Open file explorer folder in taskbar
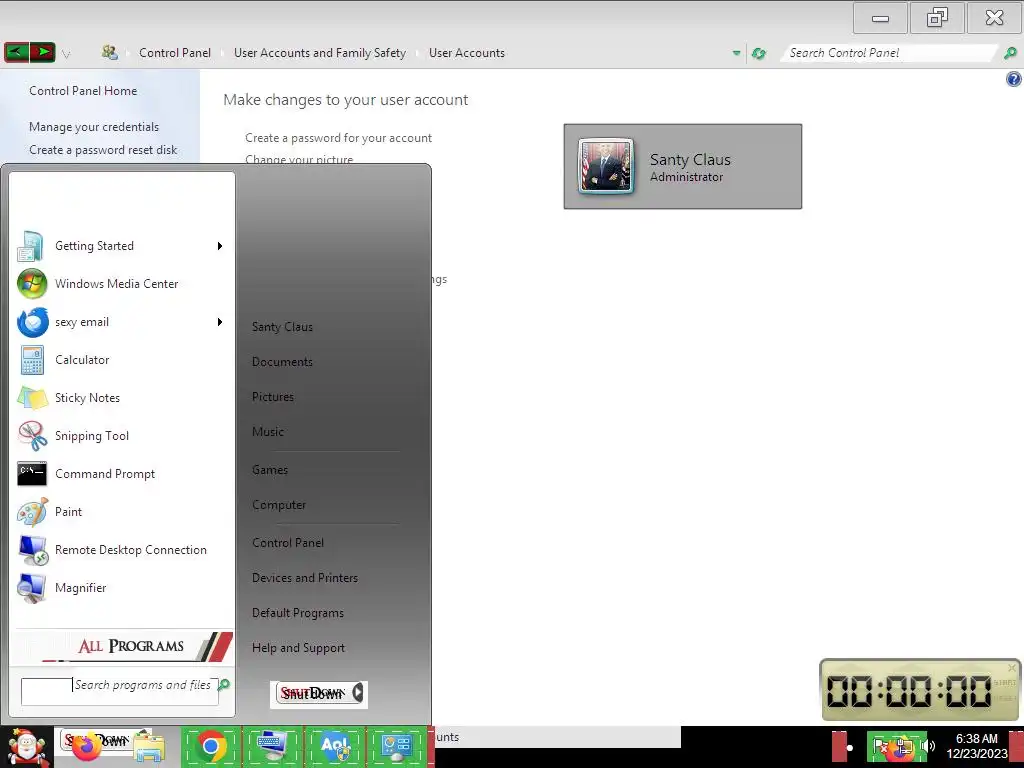The height and width of the screenshot is (768, 1024). pos(149,748)
